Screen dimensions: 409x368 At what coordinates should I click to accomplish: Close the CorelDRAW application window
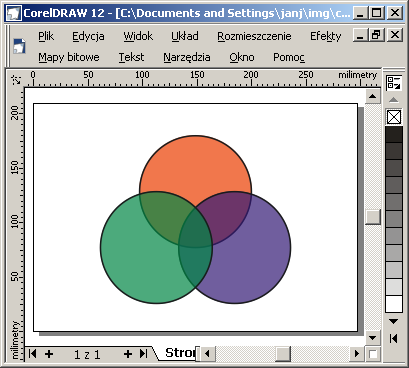click(x=395, y=13)
